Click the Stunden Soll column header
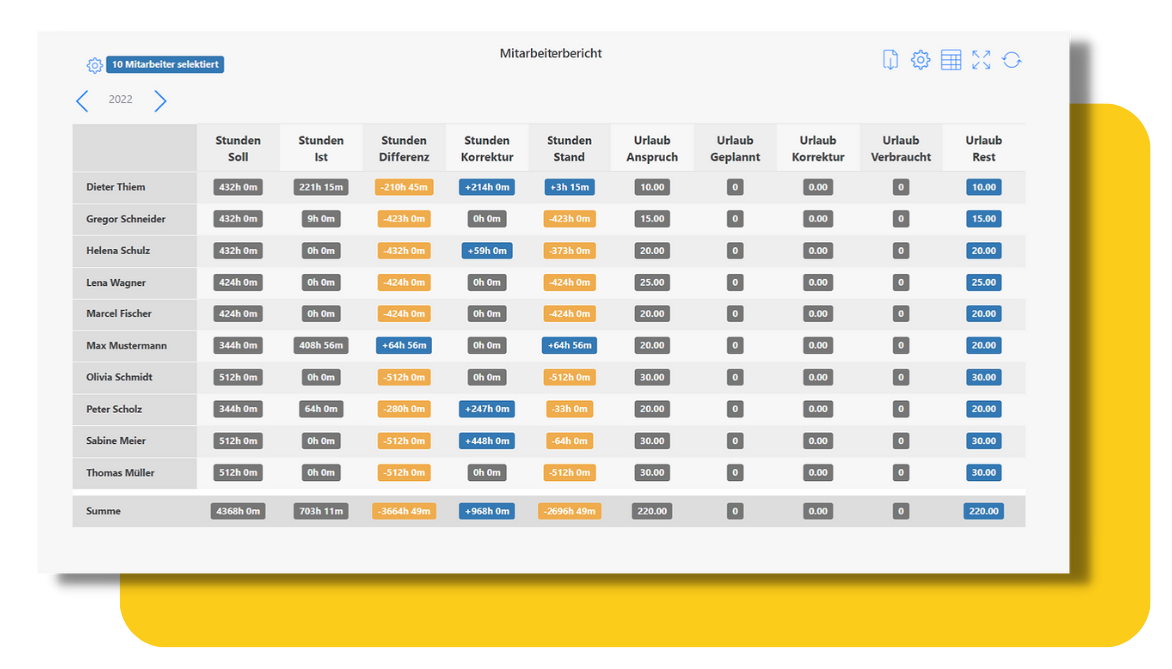This screenshot has width=1172, height=669. tap(238, 148)
